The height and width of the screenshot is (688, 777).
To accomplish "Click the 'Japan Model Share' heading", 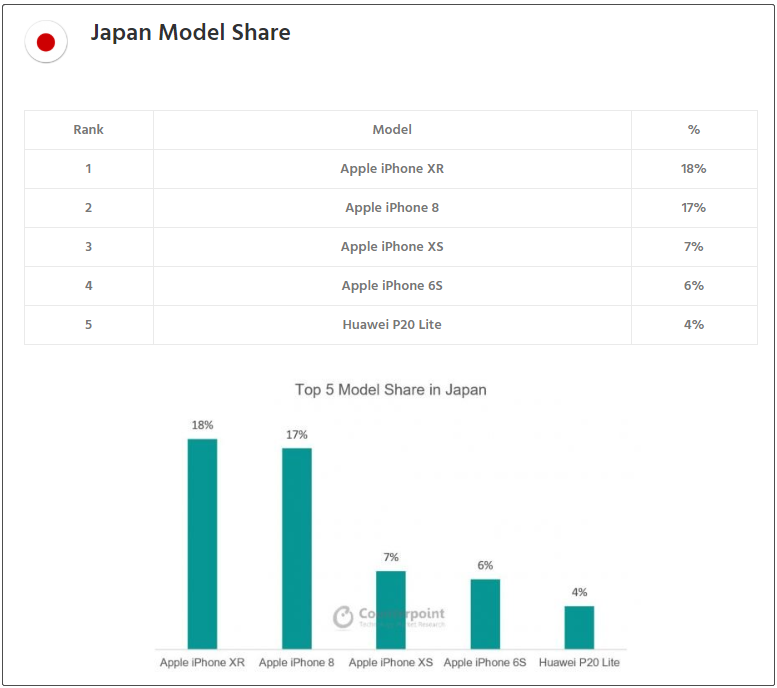I will [190, 33].
